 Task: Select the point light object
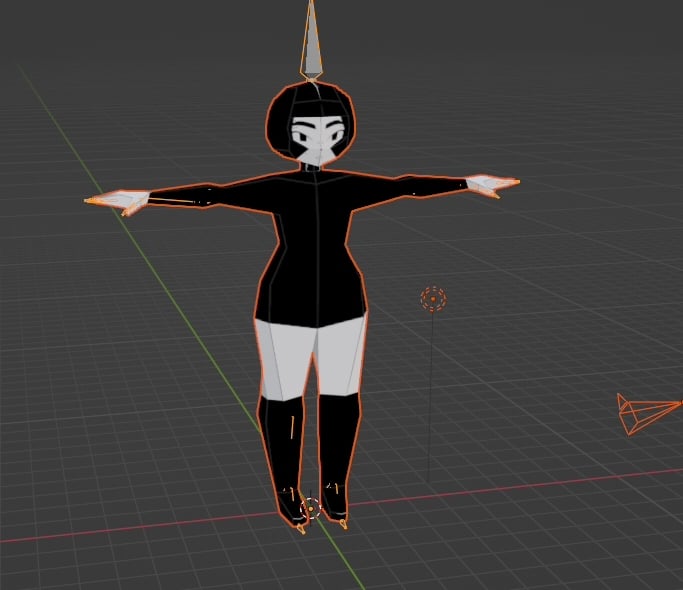pyautogui.click(x=433, y=299)
